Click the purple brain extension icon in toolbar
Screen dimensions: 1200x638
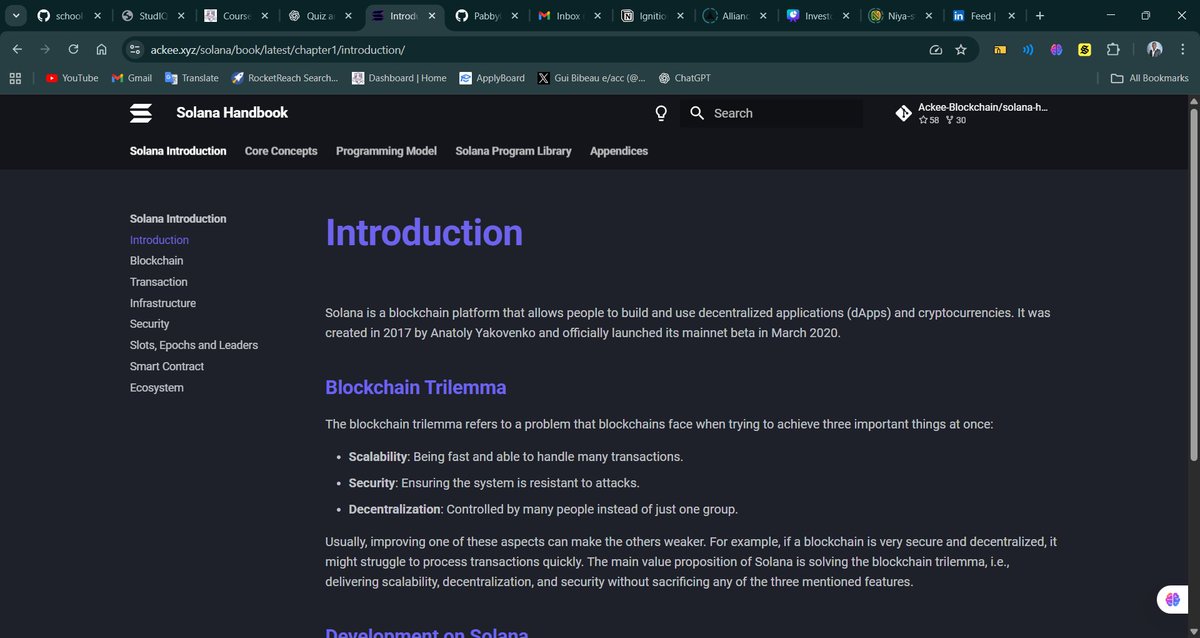[1056, 49]
